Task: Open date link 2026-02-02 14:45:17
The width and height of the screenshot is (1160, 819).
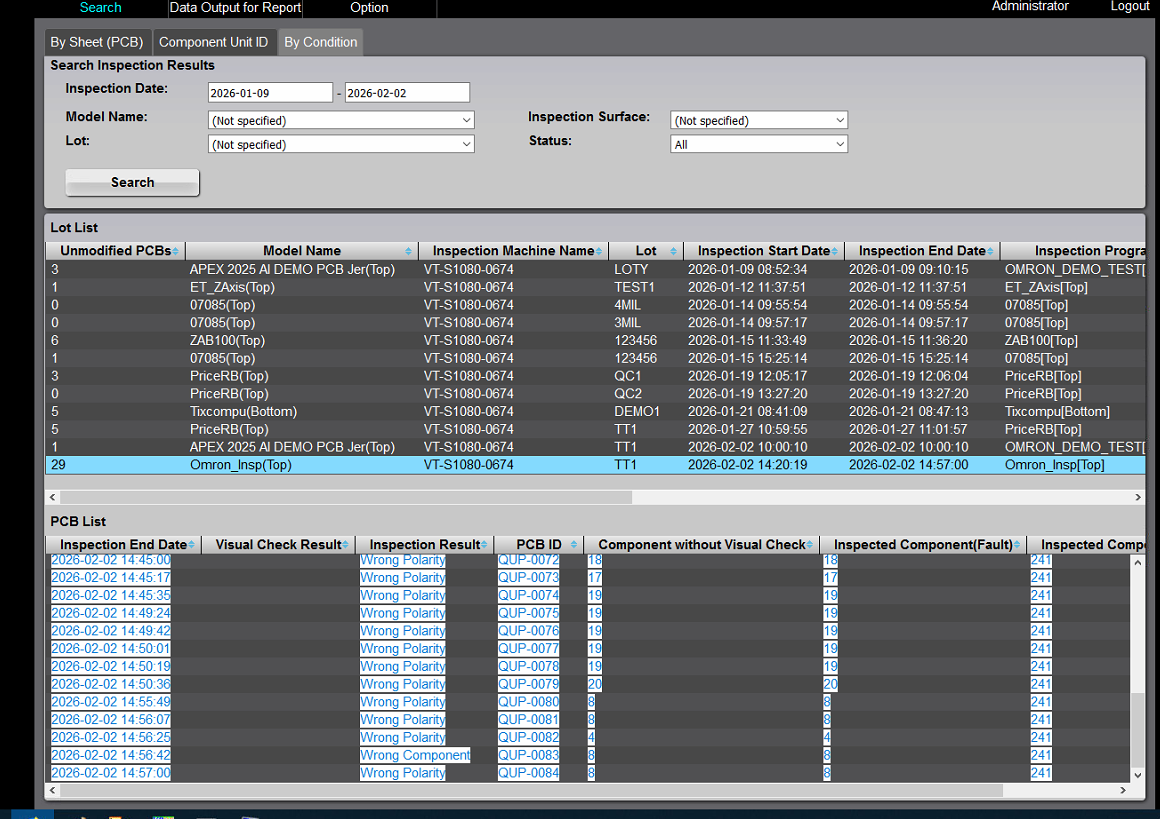Action: click(110, 578)
